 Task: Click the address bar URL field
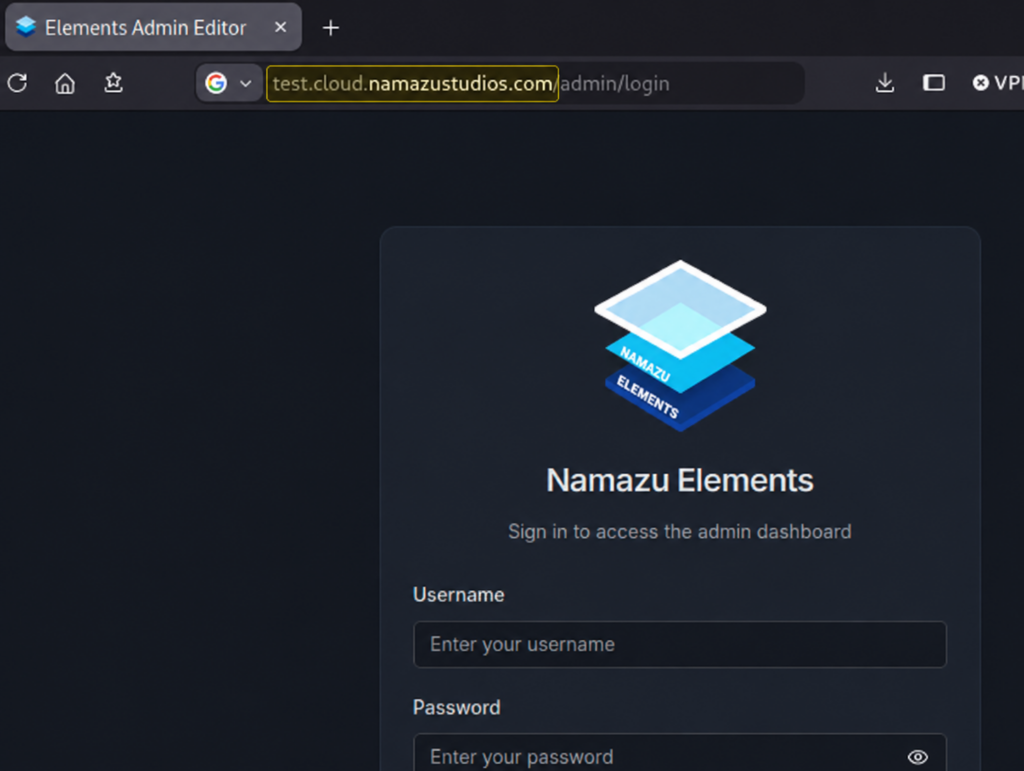(534, 84)
